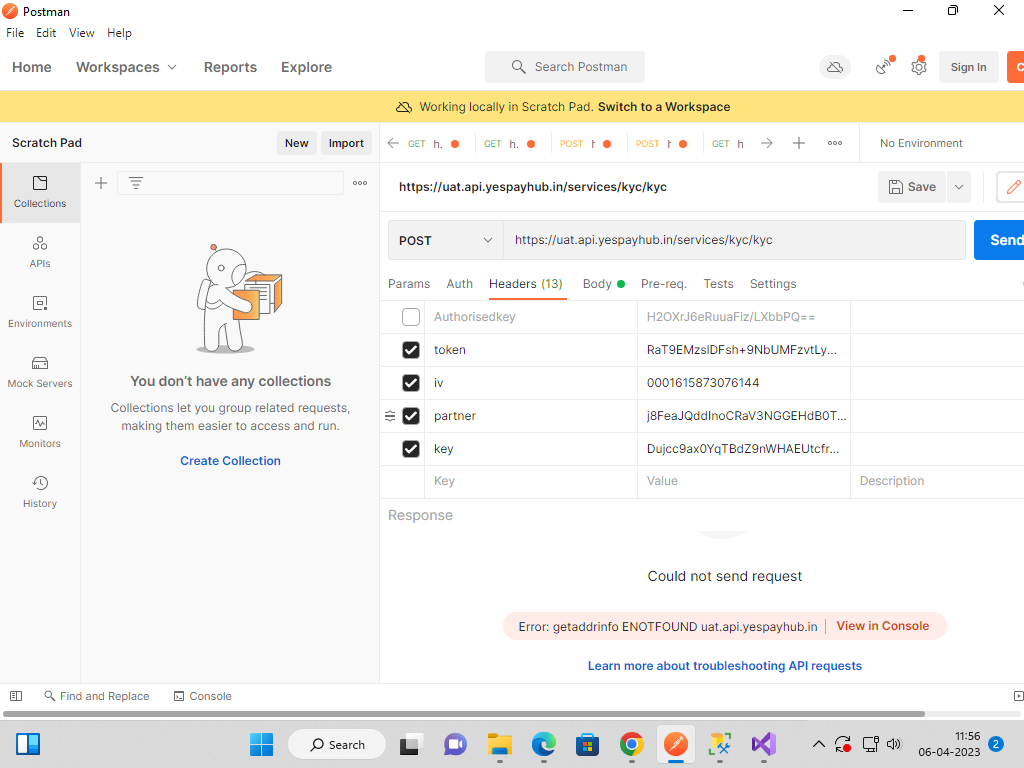Image resolution: width=1024 pixels, height=768 pixels.
Task: Expand the Save options dropdown arrow
Action: coord(959,187)
